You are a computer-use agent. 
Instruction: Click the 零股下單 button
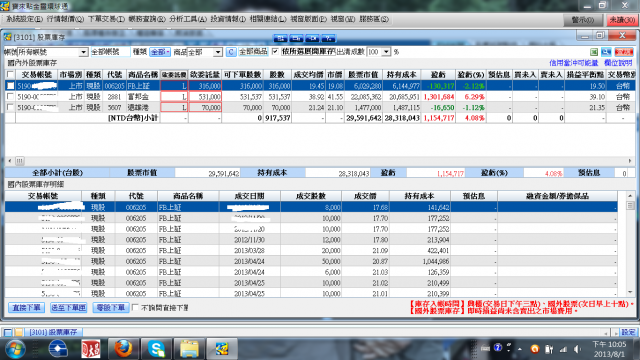111,307
